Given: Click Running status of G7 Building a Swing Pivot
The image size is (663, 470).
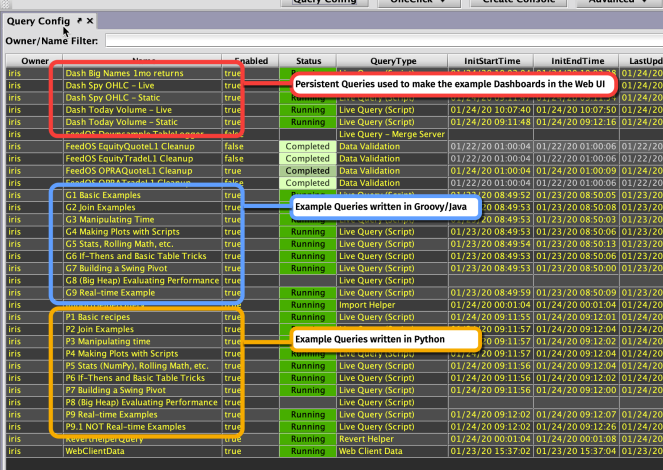Looking at the screenshot, I should pyautogui.click(x=308, y=269).
